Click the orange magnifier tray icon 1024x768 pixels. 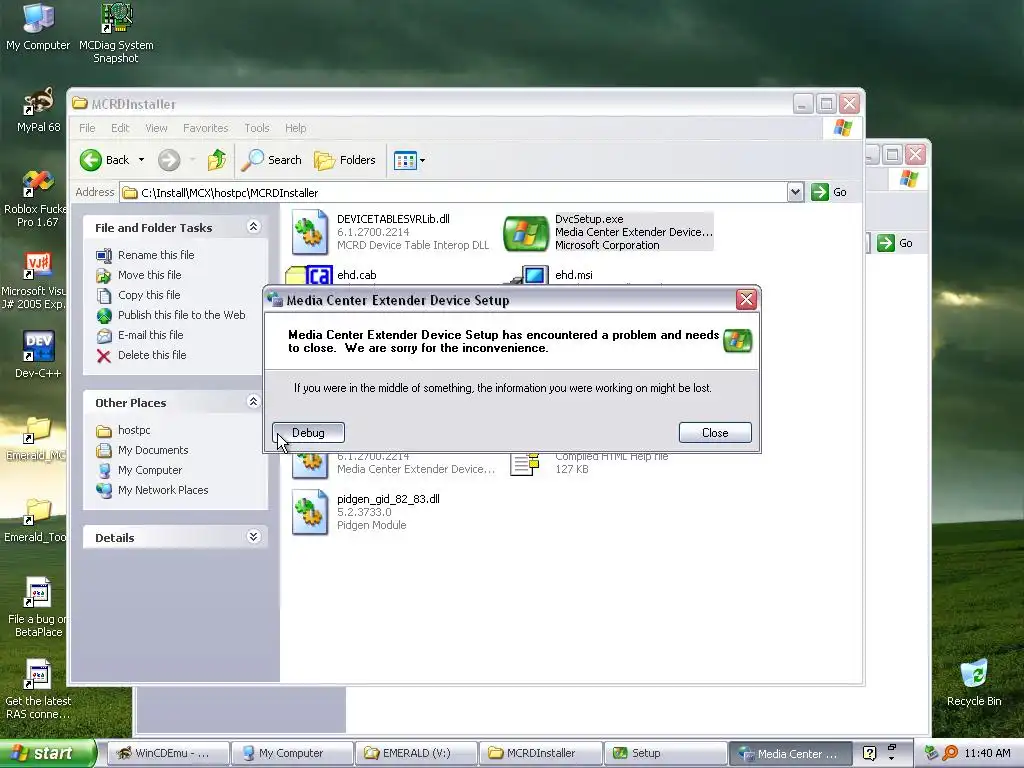coord(950,753)
